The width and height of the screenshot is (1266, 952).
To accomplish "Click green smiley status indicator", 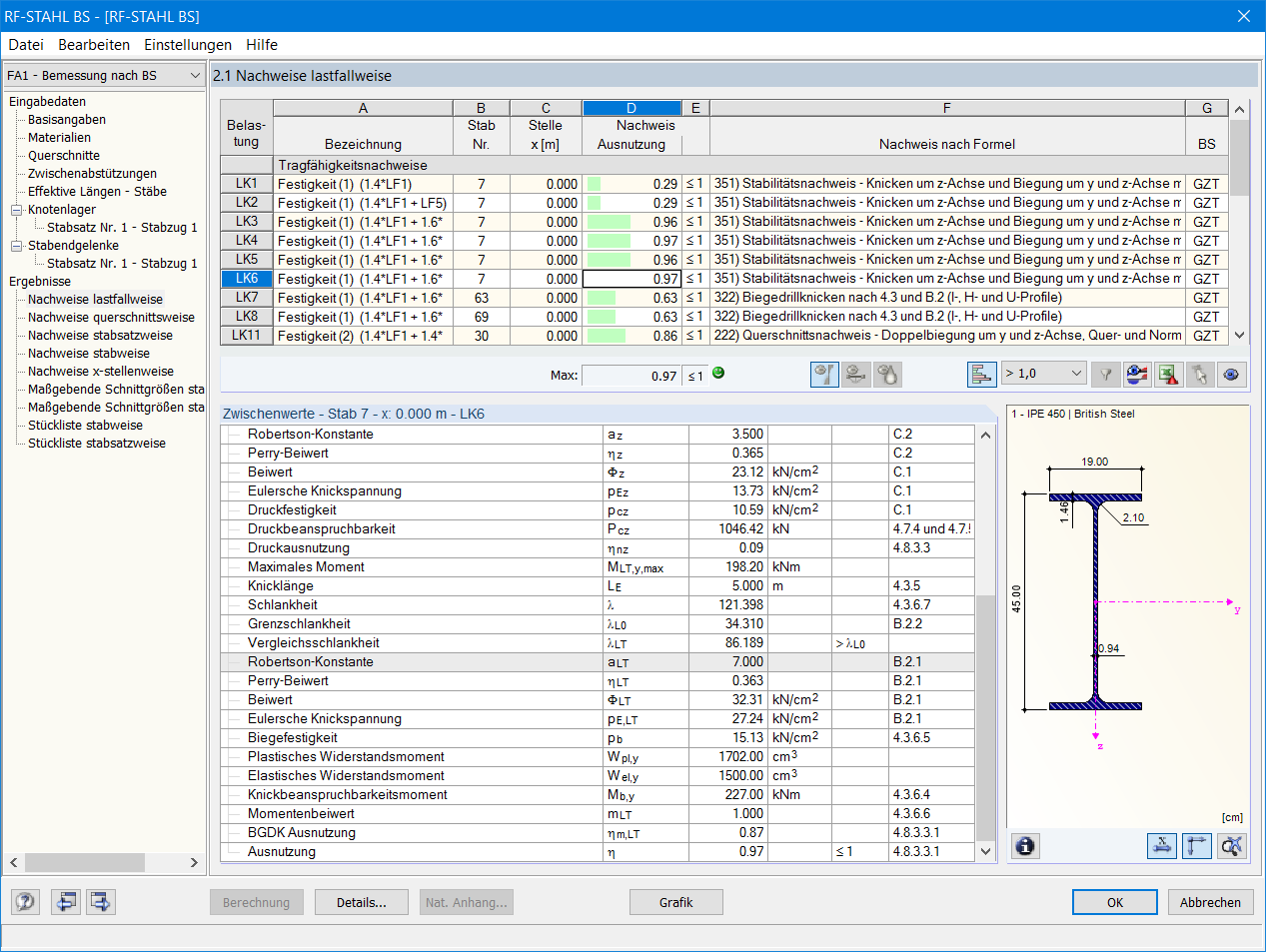I will point(718,374).
